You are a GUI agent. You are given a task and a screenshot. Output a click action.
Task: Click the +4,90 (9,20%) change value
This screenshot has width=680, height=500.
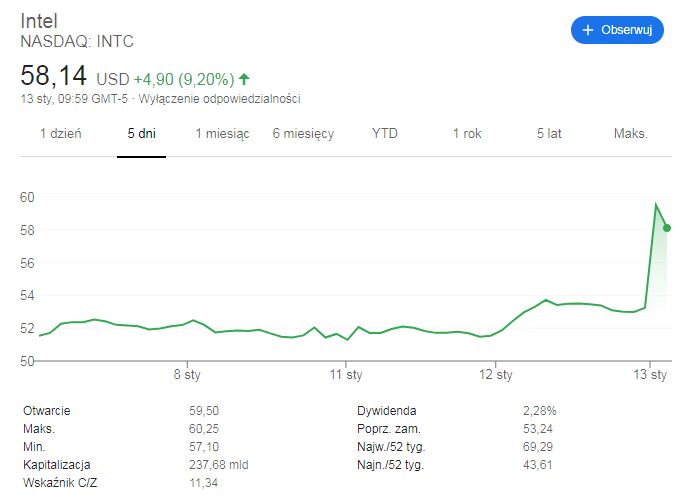pos(184,79)
